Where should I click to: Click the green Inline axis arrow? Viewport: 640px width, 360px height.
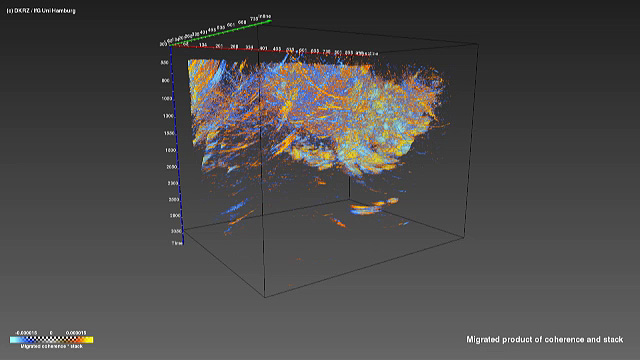(220, 33)
